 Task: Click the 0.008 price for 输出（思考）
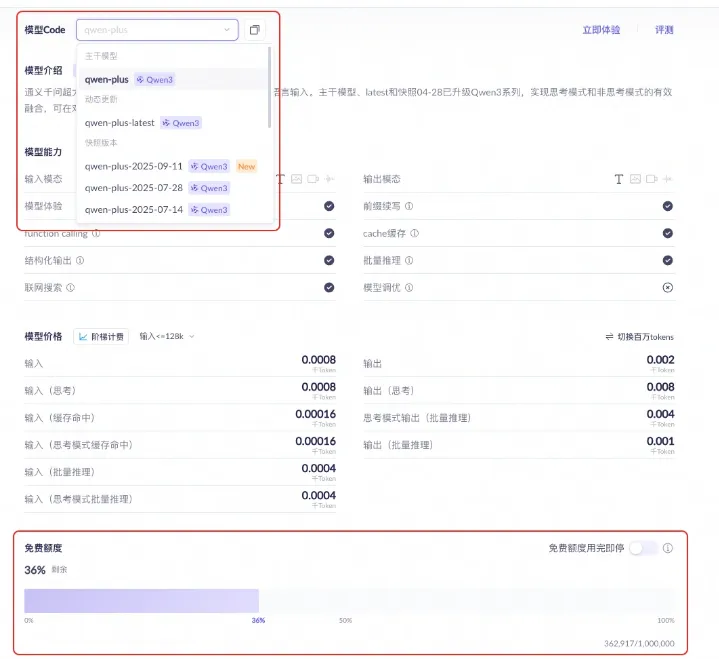pyautogui.click(x=660, y=387)
